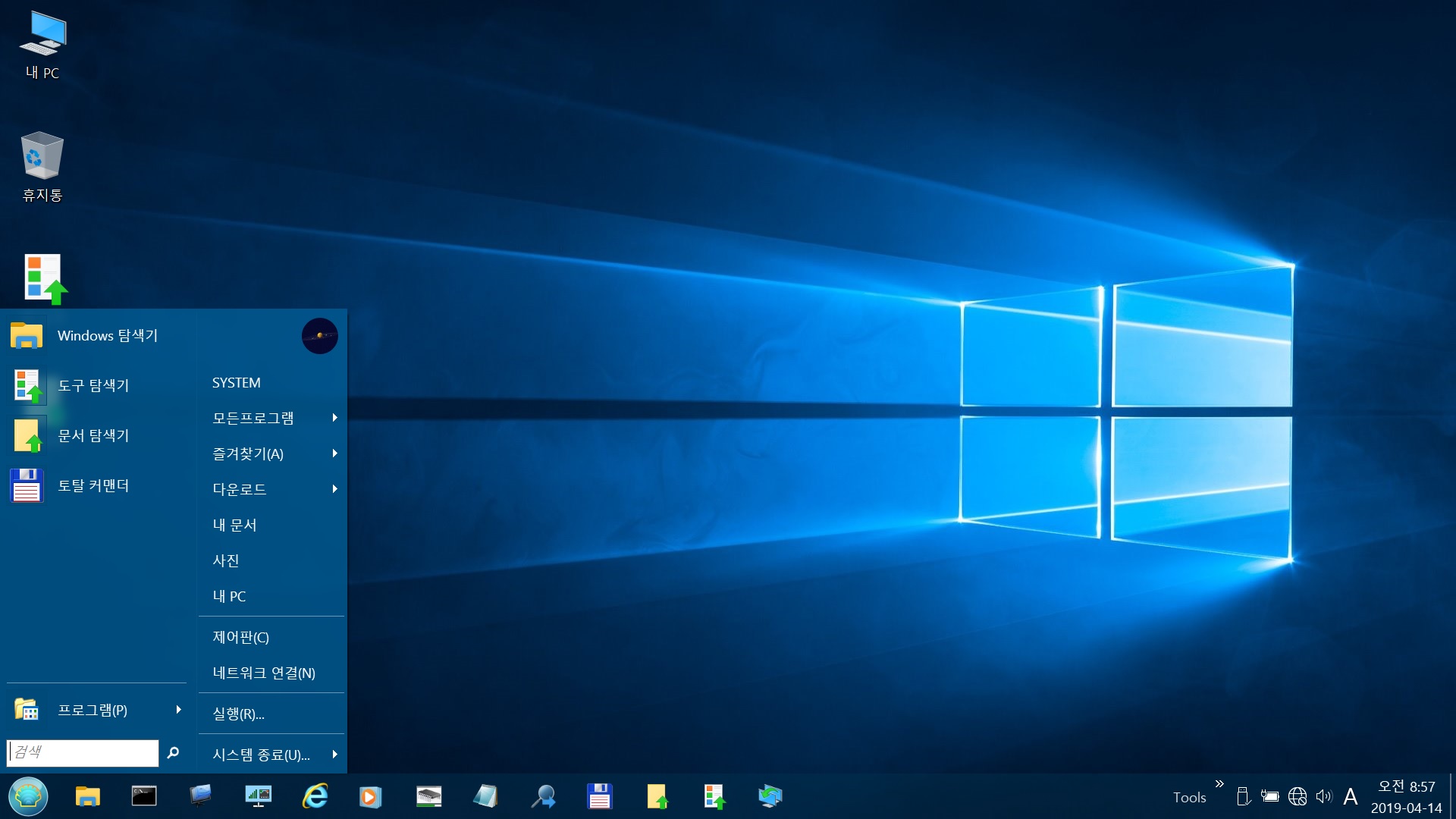Click the search magnifier in the Start menu
This screenshot has width=1456, height=819.
pyautogui.click(x=173, y=752)
